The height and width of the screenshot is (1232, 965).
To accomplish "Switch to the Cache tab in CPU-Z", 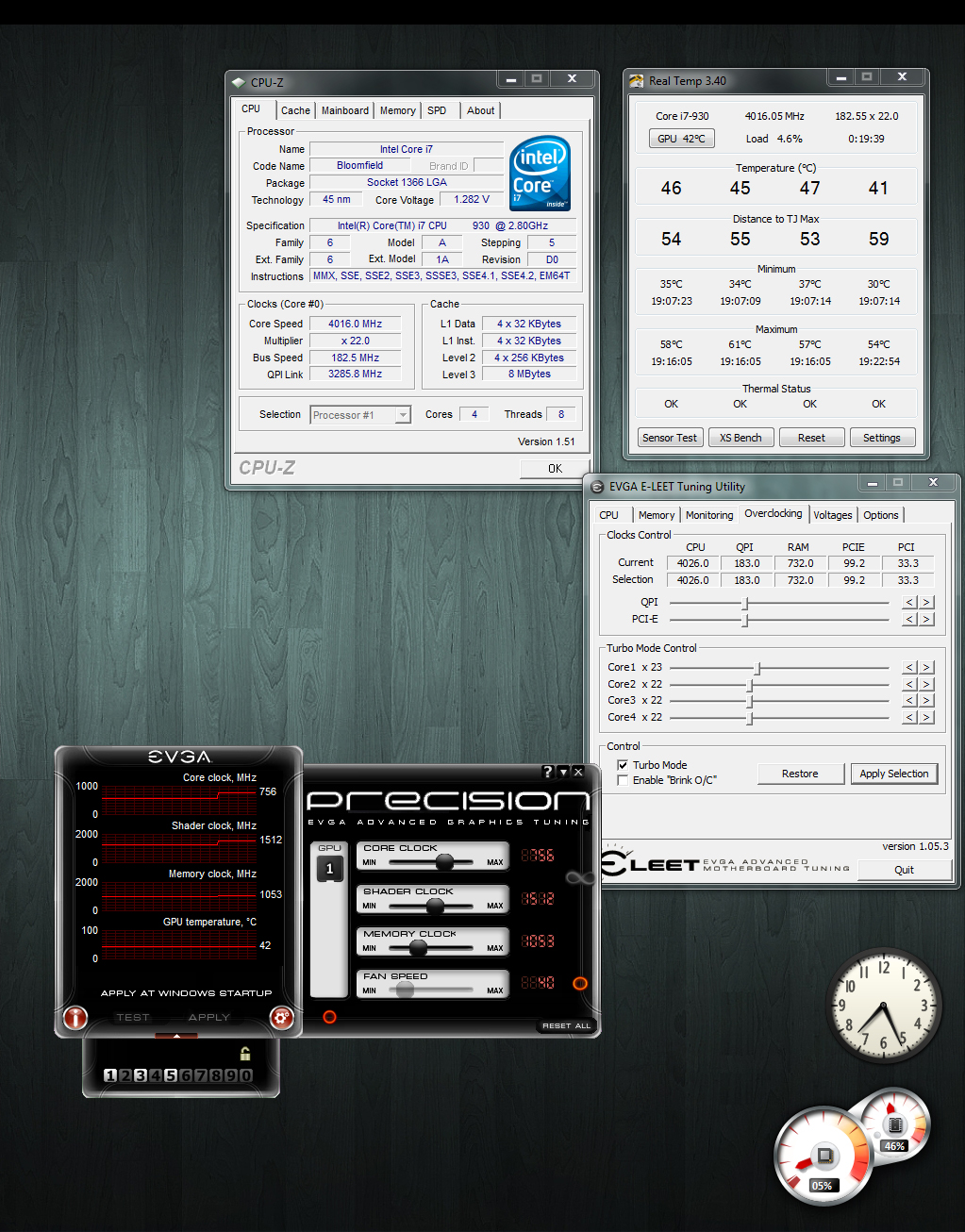I will (x=295, y=110).
